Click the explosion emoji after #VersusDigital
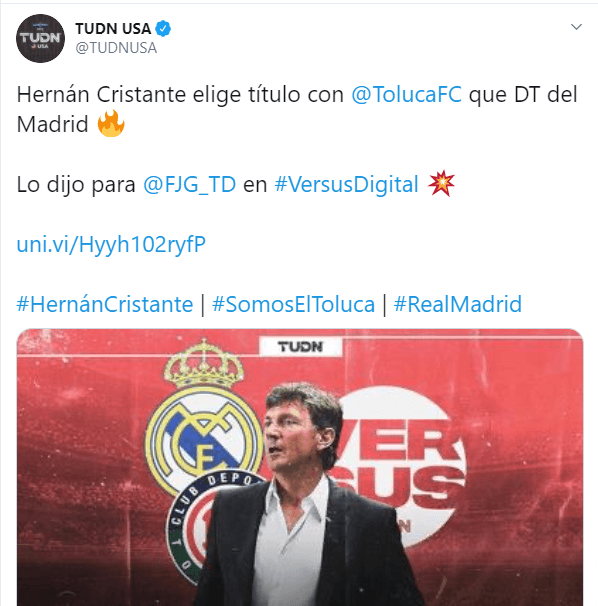598x606 pixels. tap(441, 184)
